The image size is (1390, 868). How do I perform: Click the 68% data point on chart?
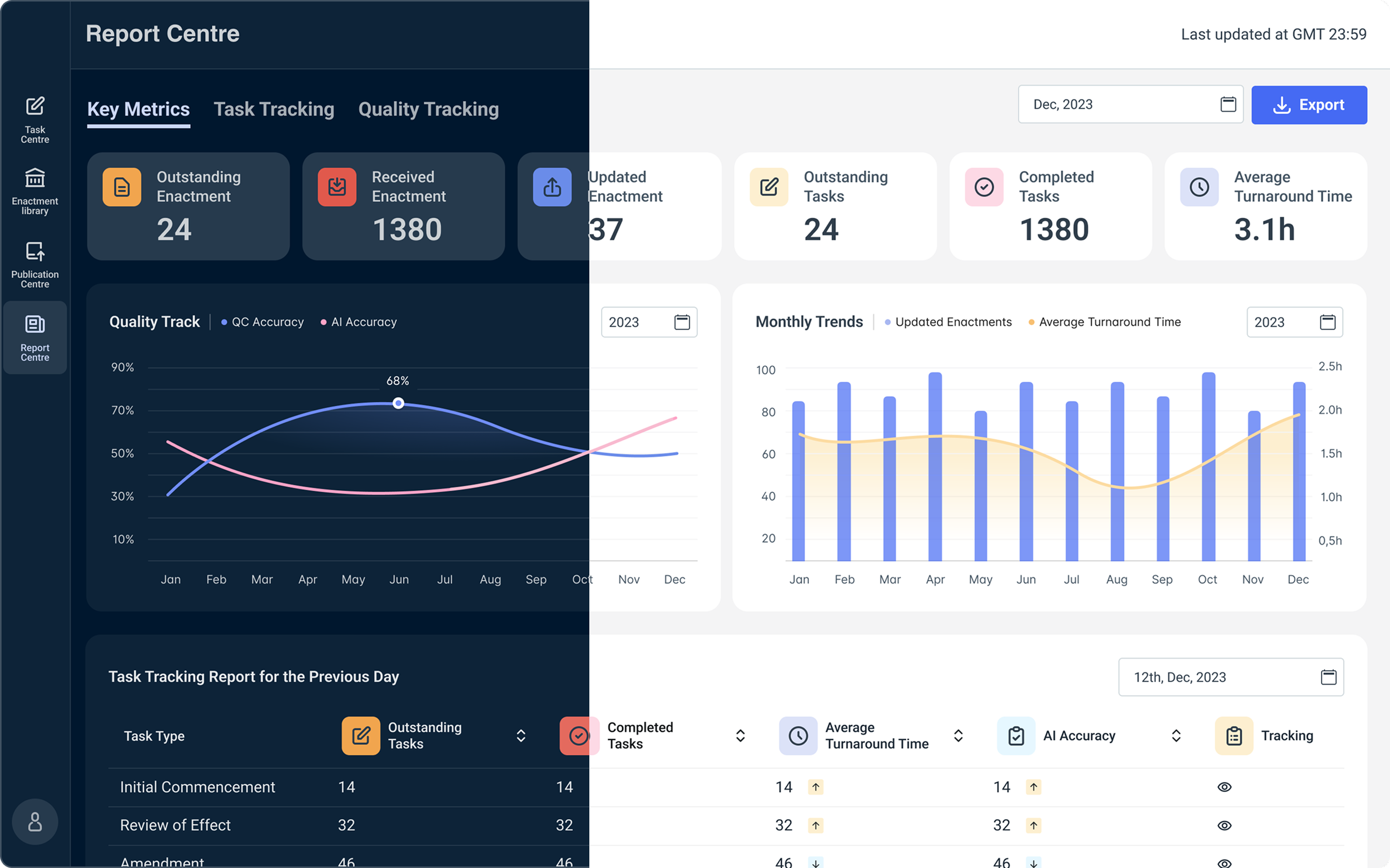coord(398,403)
